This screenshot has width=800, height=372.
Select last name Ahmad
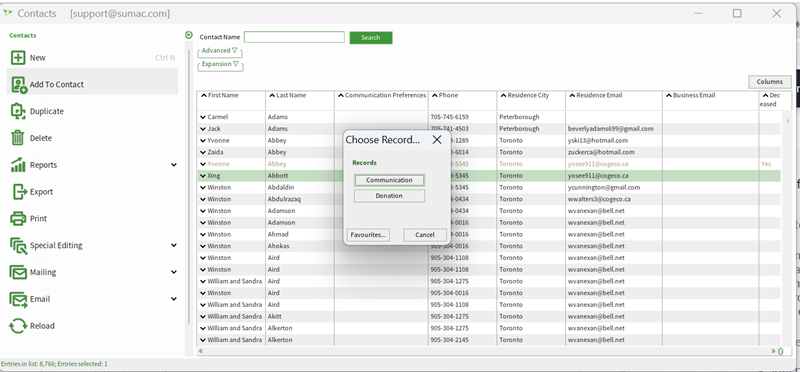[x=278, y=235]
